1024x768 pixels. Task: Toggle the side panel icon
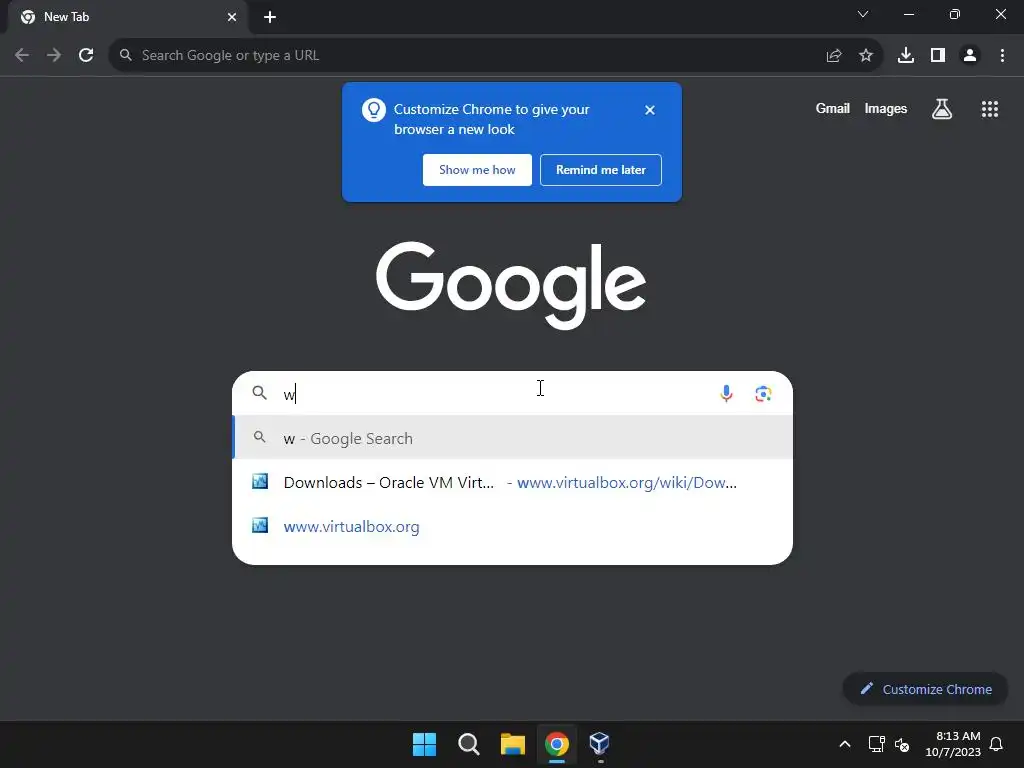click(938, 56)
